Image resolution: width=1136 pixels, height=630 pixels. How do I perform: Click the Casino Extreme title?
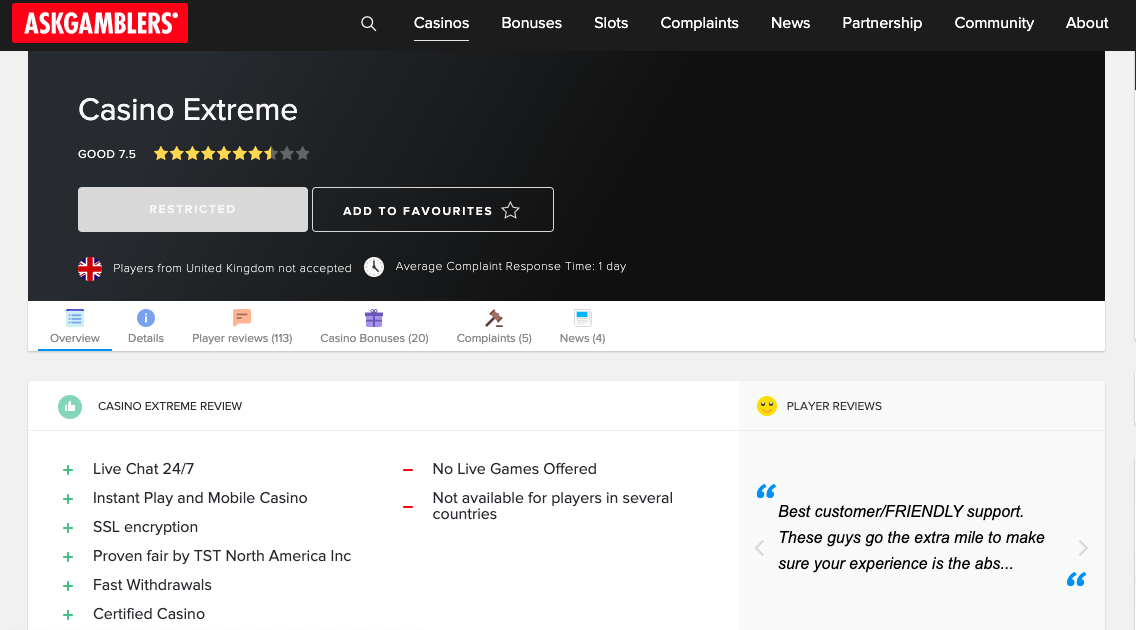point(188,110)
